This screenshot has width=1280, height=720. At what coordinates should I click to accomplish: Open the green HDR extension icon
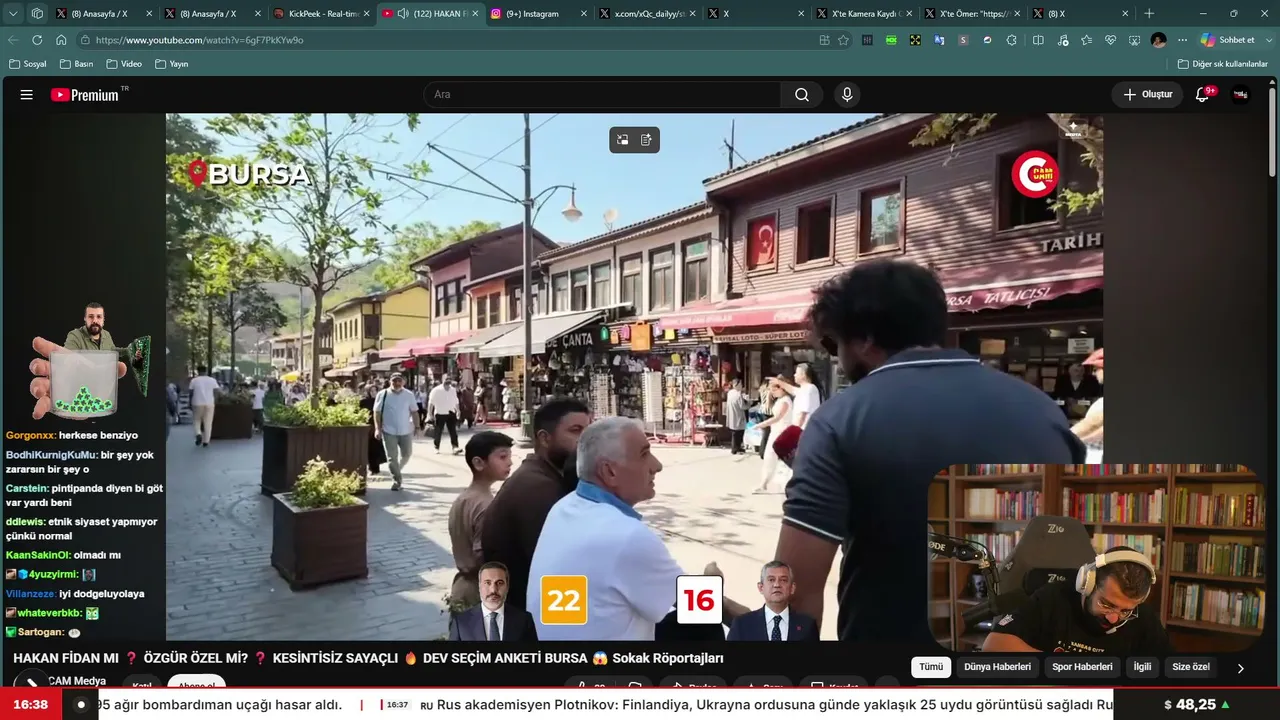point(891,40)
